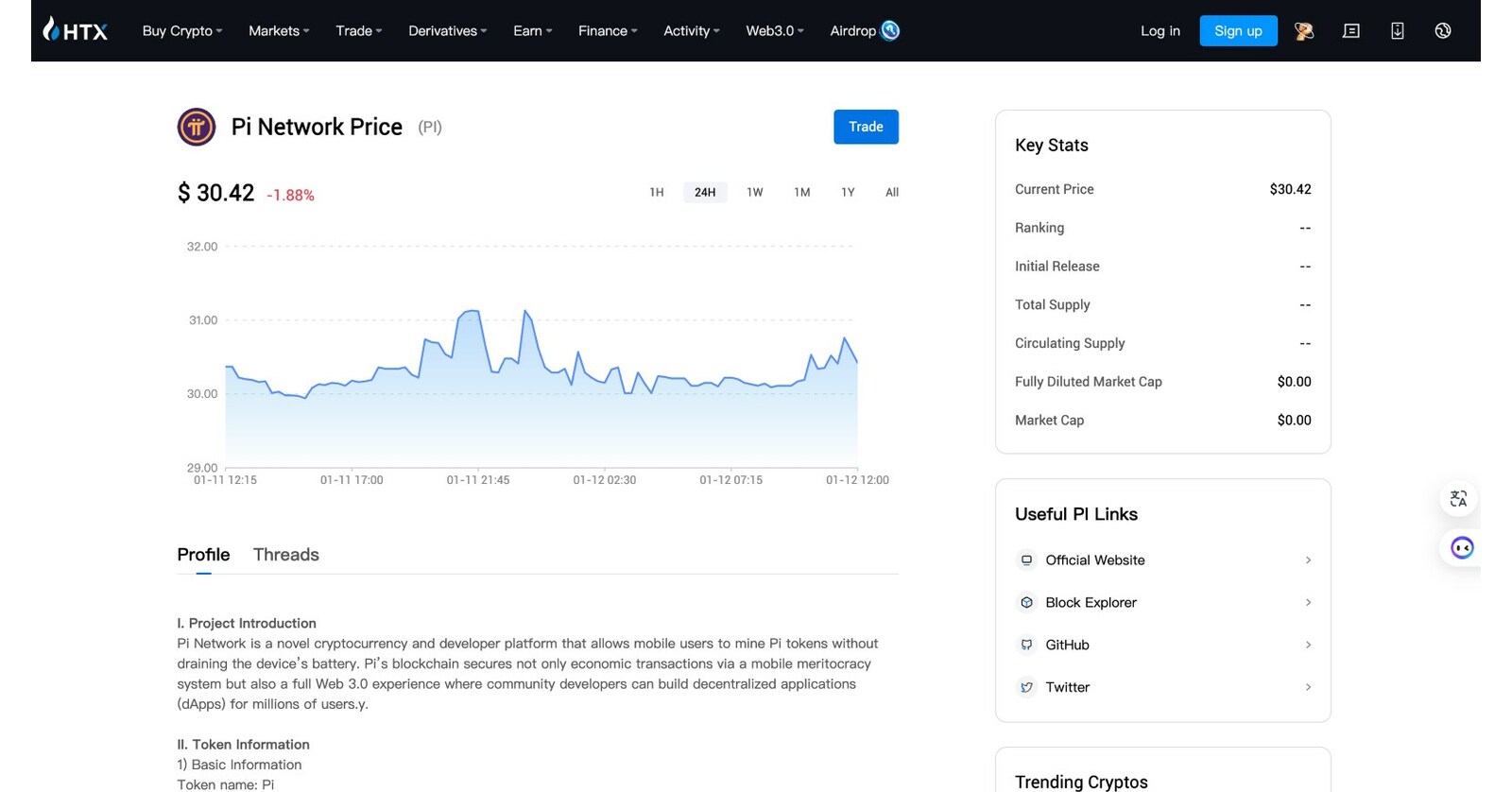This screenshot has height=792, width=1512.
Task: Click the chevron on Official Website row
Action: 1308,560
